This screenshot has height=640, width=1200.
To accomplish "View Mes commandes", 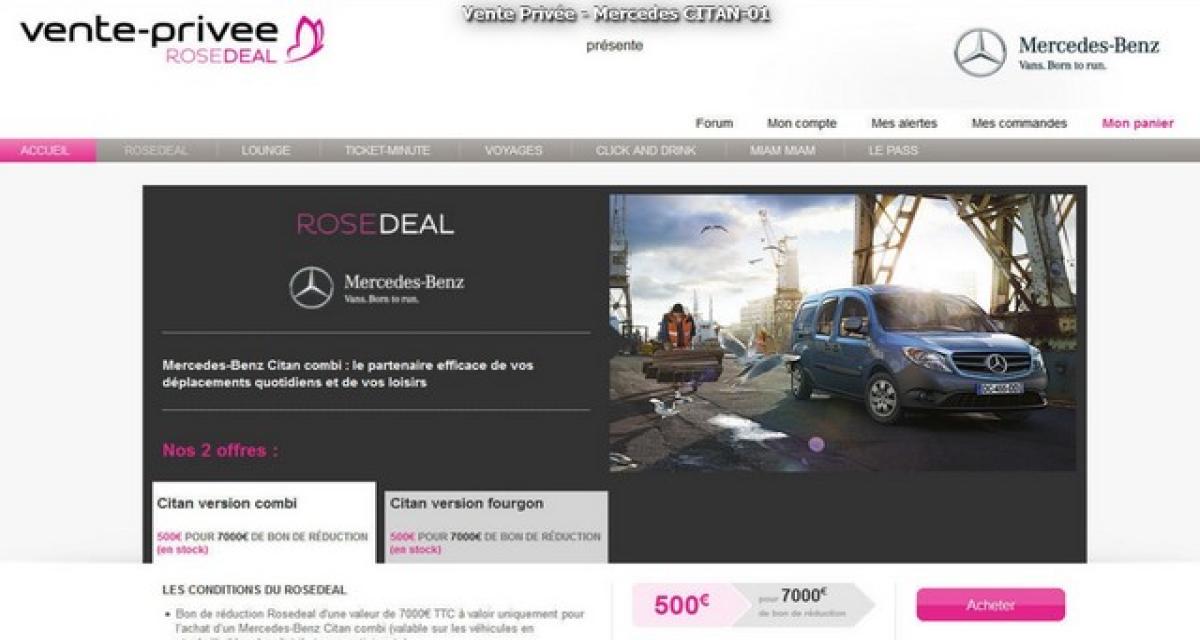I will (1019, 124).
